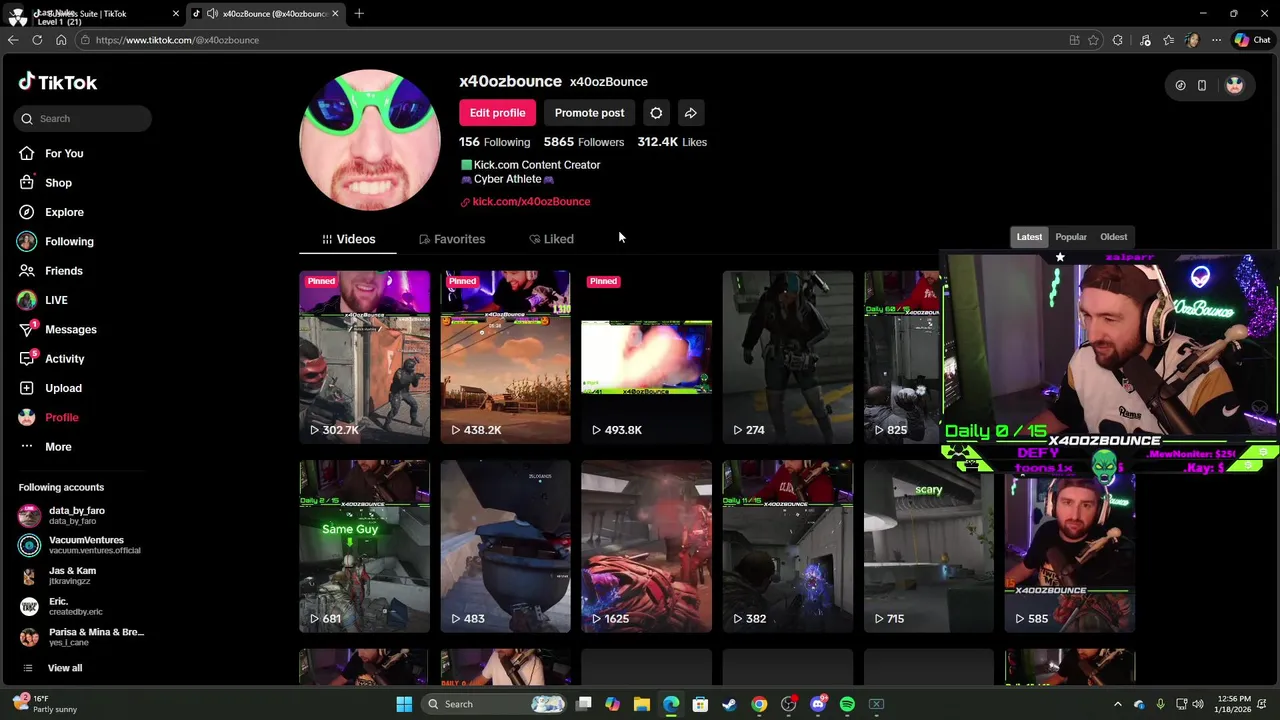
Task: Mute the x40ozBounce browser tab audio
Action: pos(212,14)
